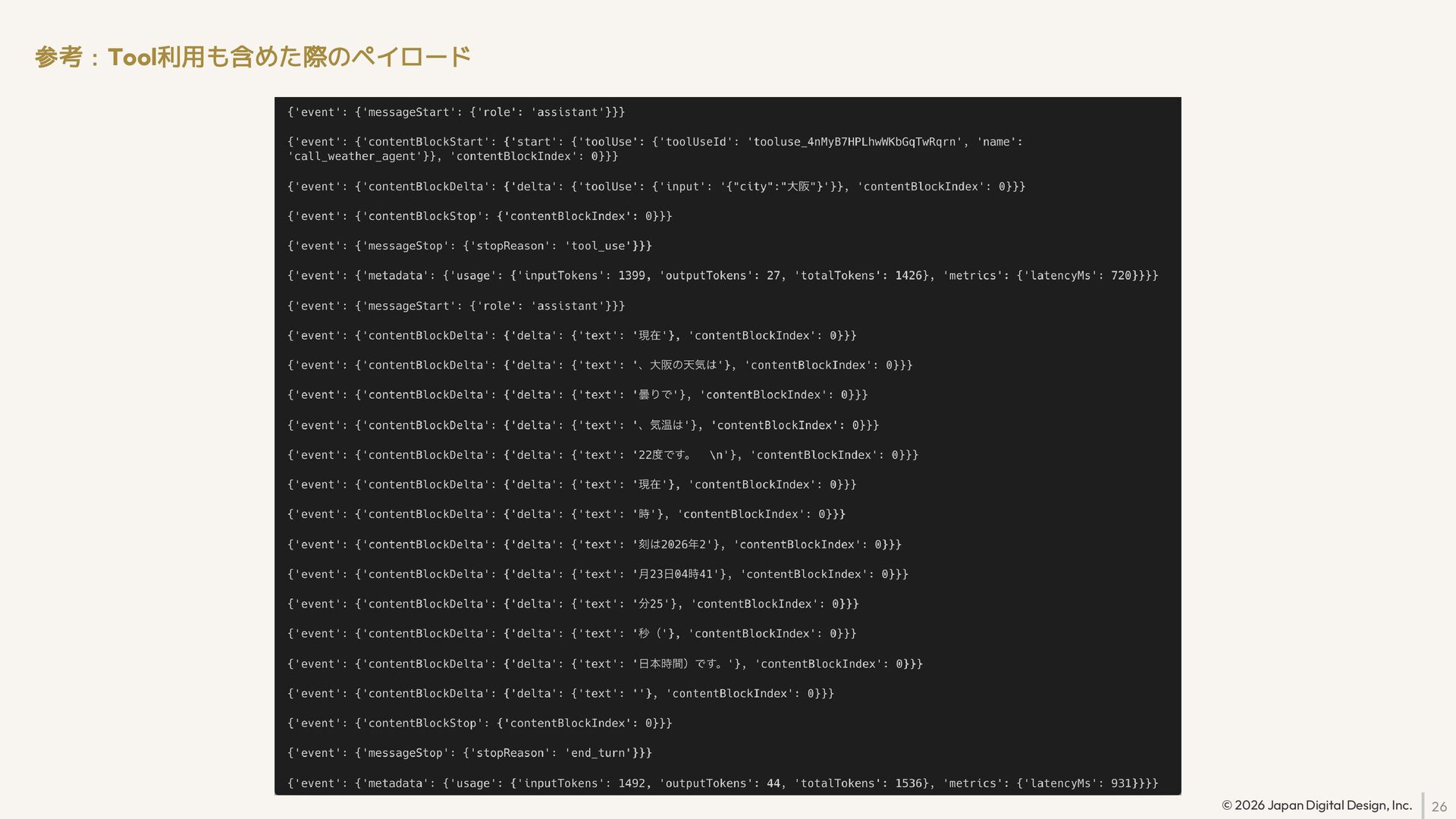
Task: Click delta line with text '、大阪の天気は'
Action: (x=599, y=366)
